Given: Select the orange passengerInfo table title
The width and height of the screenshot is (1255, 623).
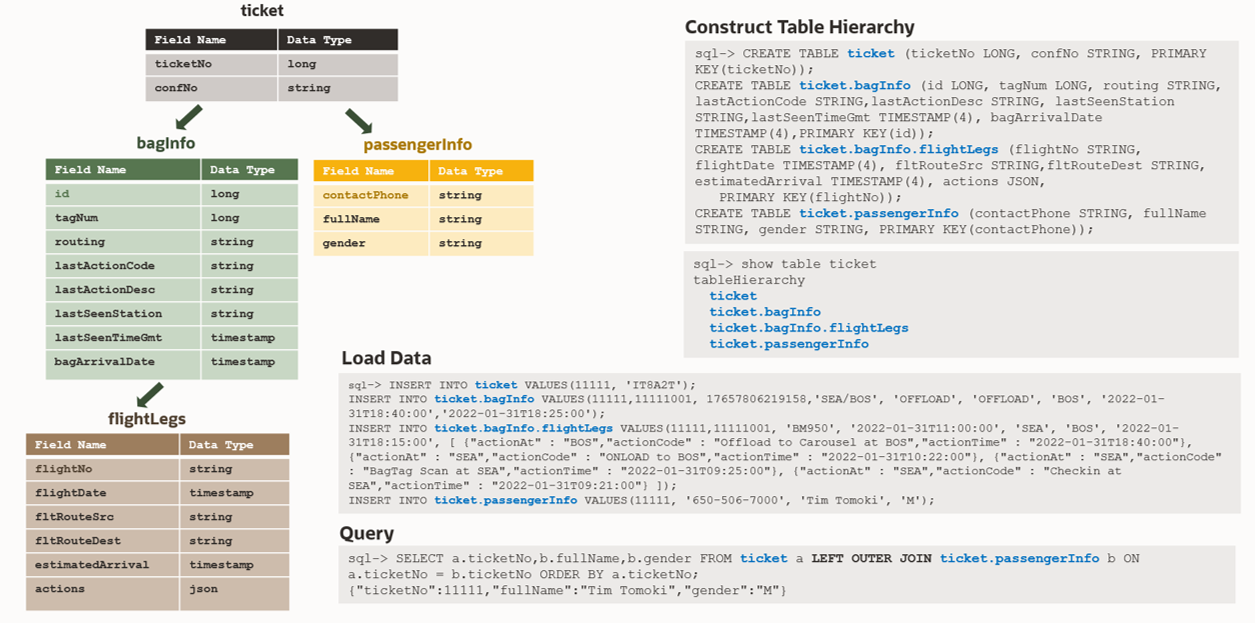Looking at the screenshot, I should pos(418,144).
